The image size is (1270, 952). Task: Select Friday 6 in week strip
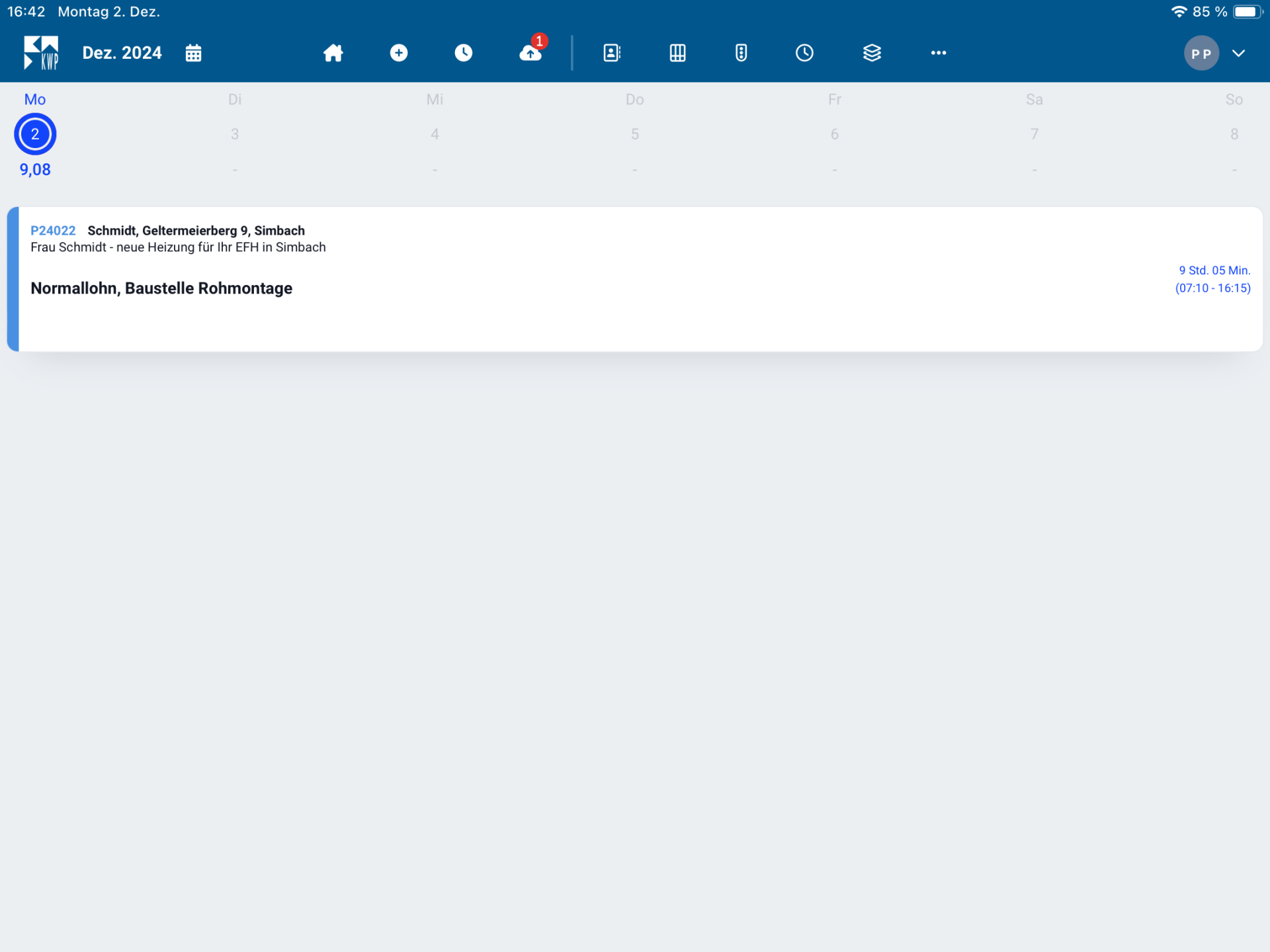point(835,134)
